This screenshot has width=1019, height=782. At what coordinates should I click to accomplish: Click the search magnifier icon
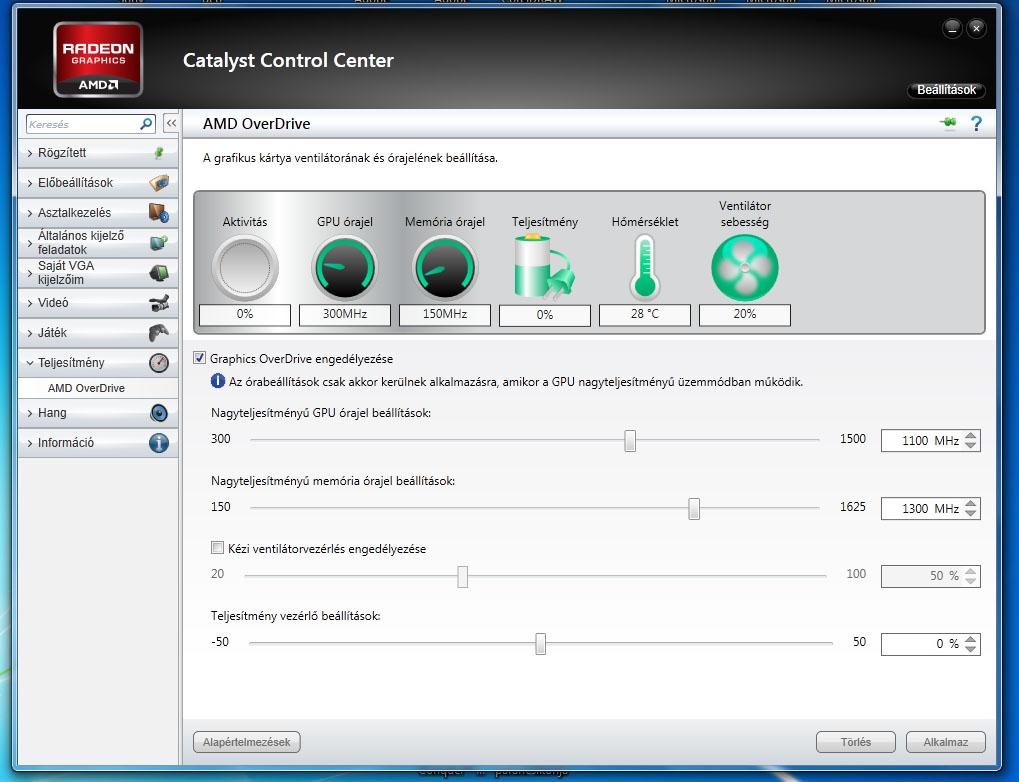146,124
